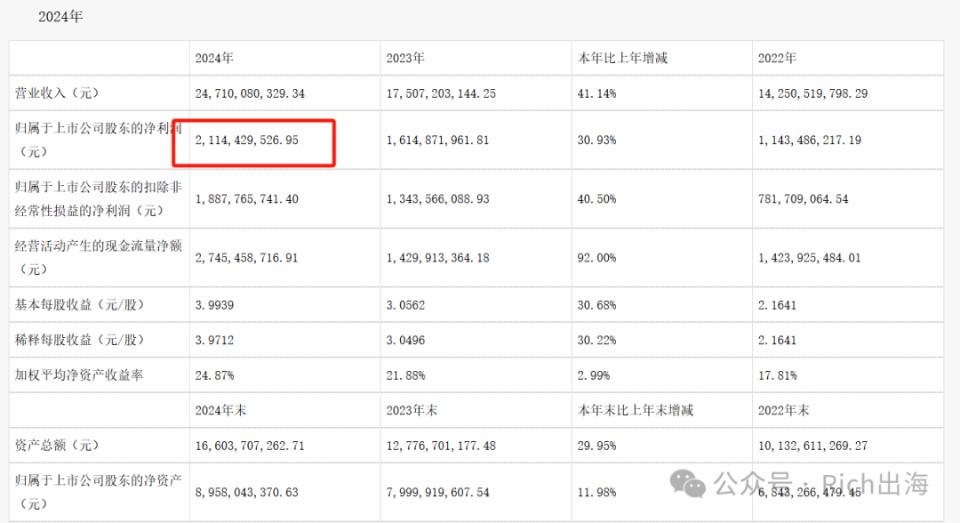Select the red-highlighted net profit value 2,114,429,526.95
960x523 pixels.
[247, 140]
